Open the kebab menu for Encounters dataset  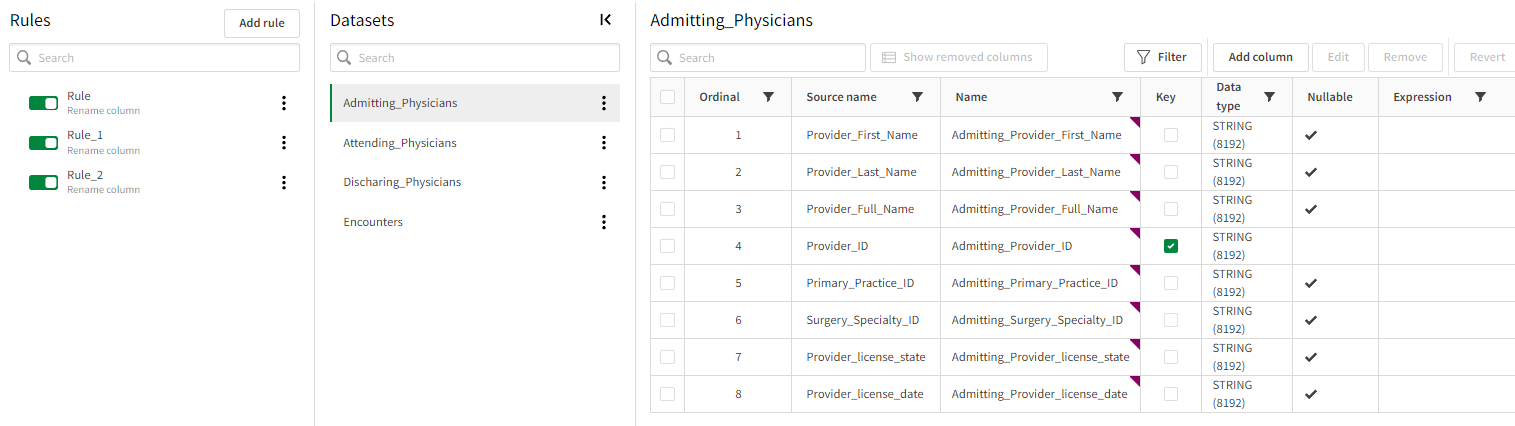(x=604, y=222)
